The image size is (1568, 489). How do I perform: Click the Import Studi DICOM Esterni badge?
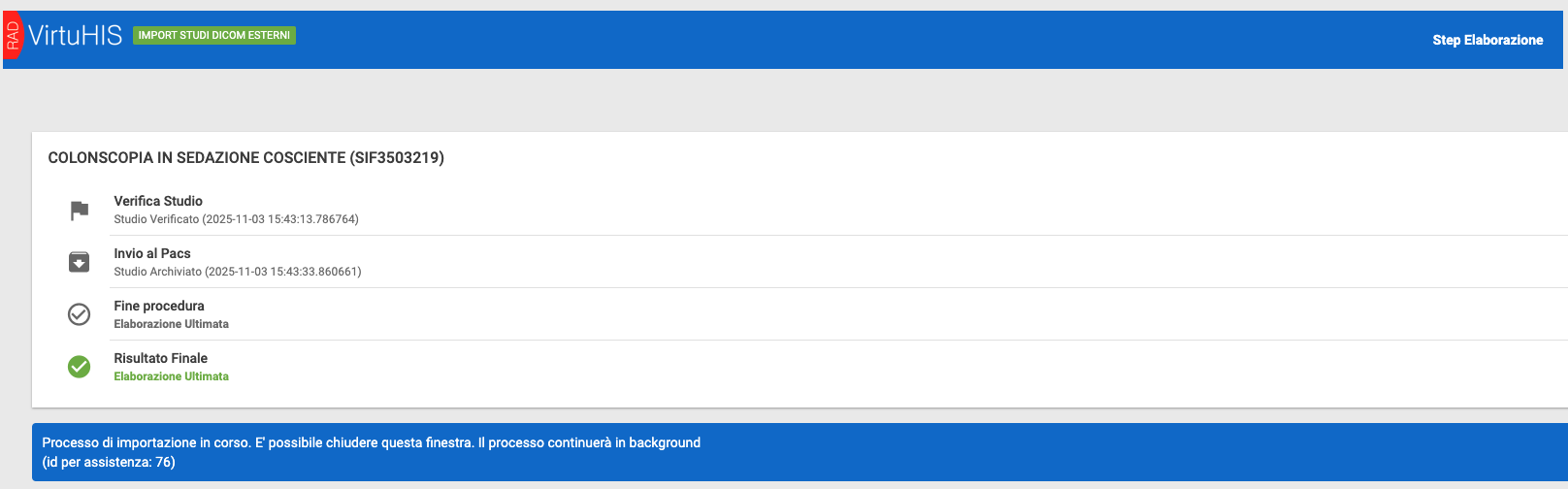(x=213, y=35)
